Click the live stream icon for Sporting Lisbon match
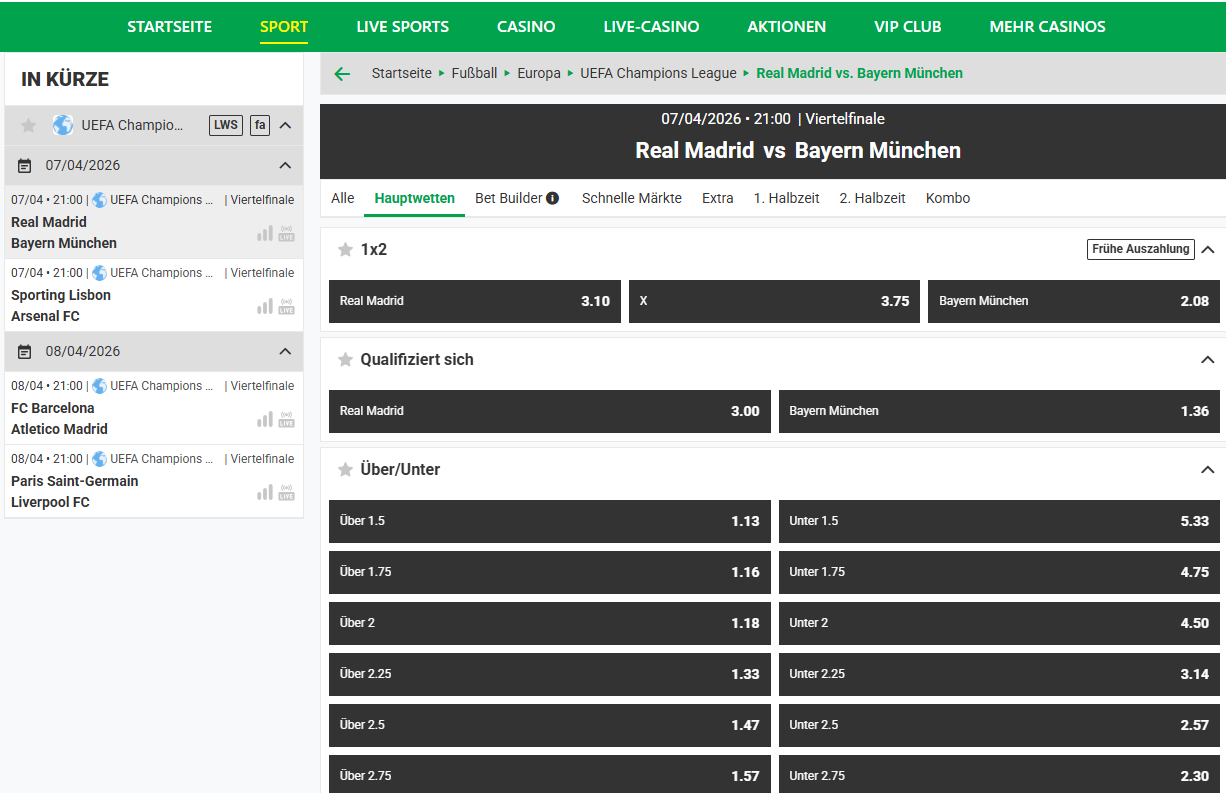This screenshot has width=1226, height=793. click(x=287, y=306)
